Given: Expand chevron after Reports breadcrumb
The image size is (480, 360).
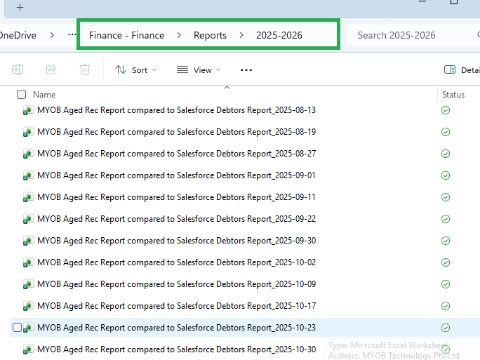Looking at the screenshot, I should pos(241,35).
